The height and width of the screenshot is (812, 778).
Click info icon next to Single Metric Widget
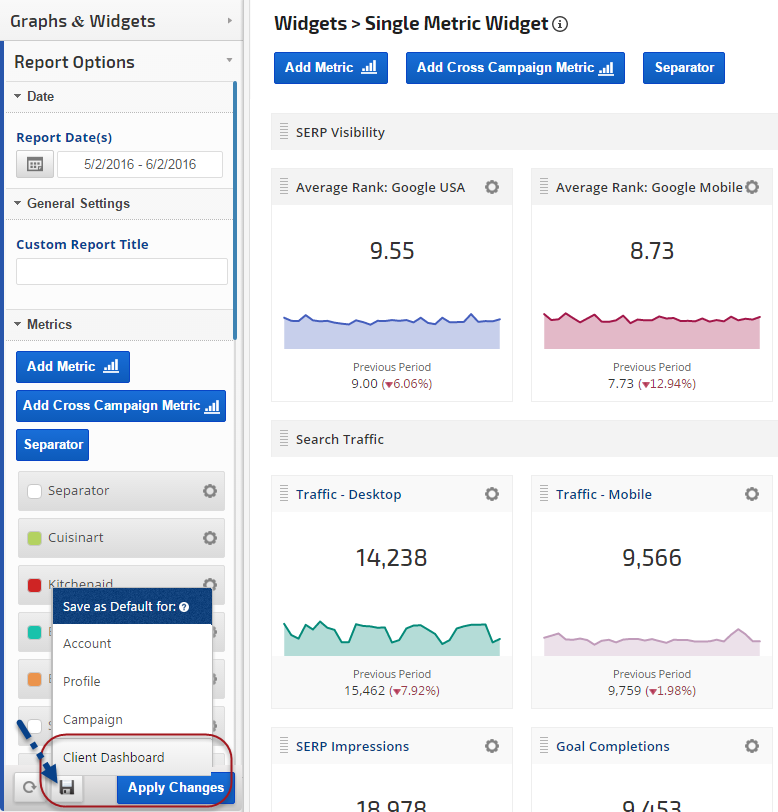[x=561, y=24]
